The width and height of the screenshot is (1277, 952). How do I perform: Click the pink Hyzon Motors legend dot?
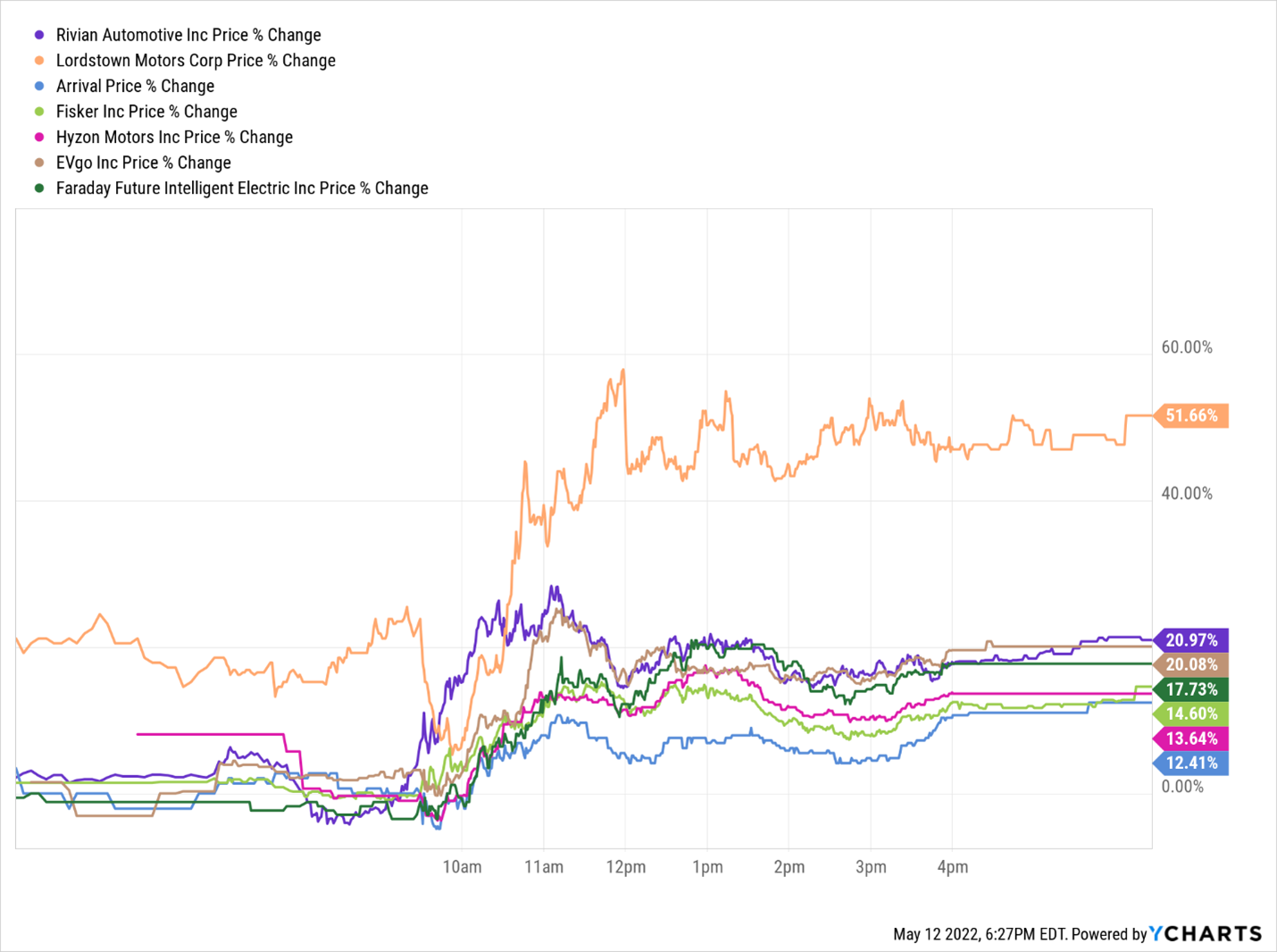[x=39, y=138]
